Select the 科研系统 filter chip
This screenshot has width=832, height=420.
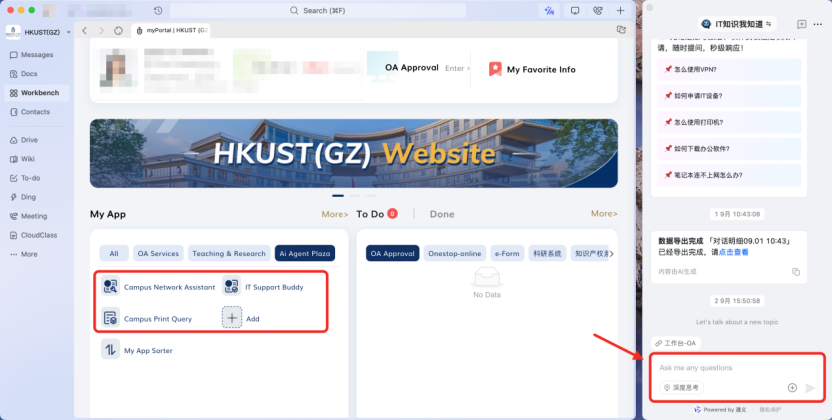tap(548, 253)
